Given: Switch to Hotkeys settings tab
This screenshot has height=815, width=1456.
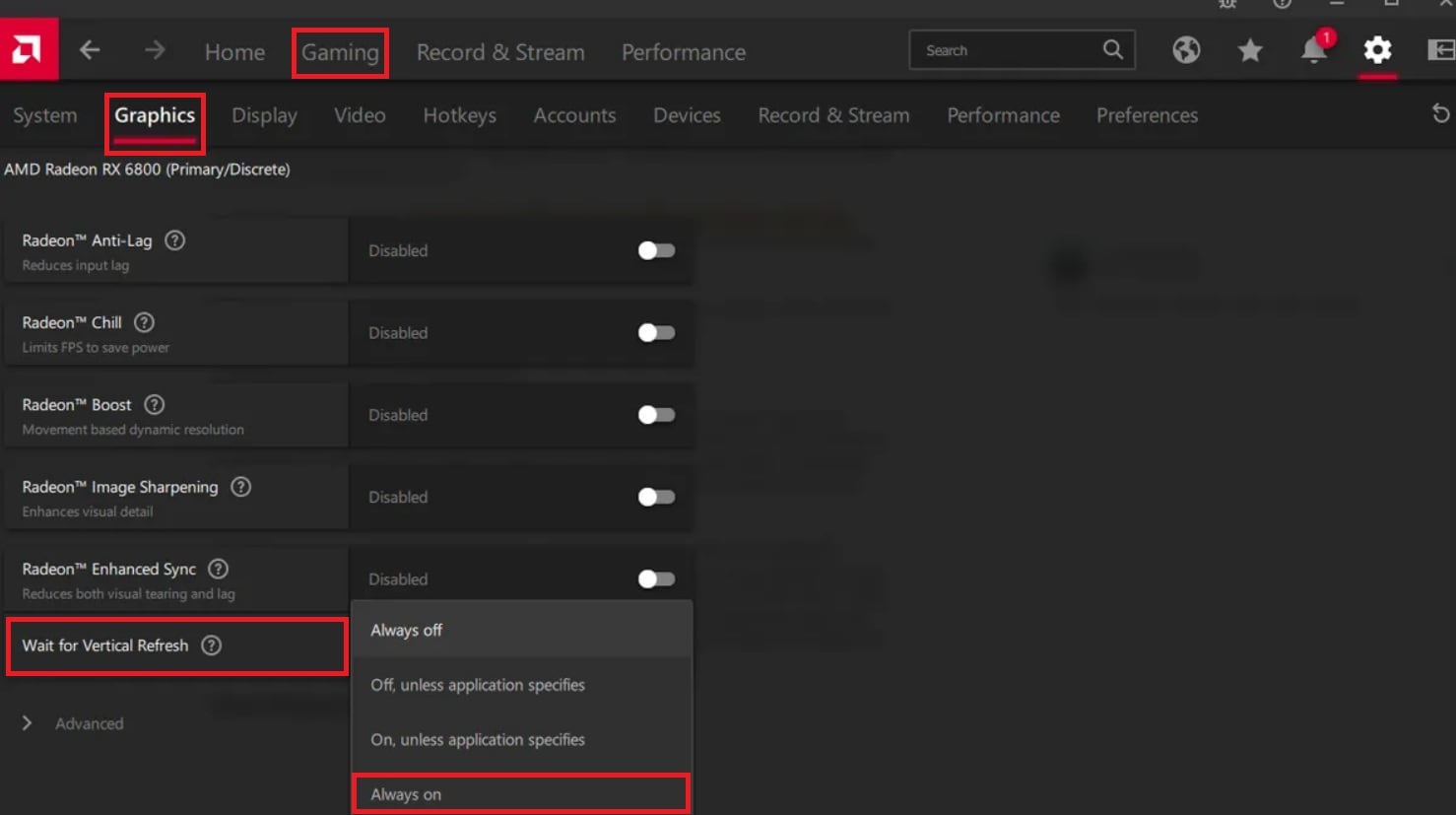Looking at the screenshot, I should click(x=460, y=115).
